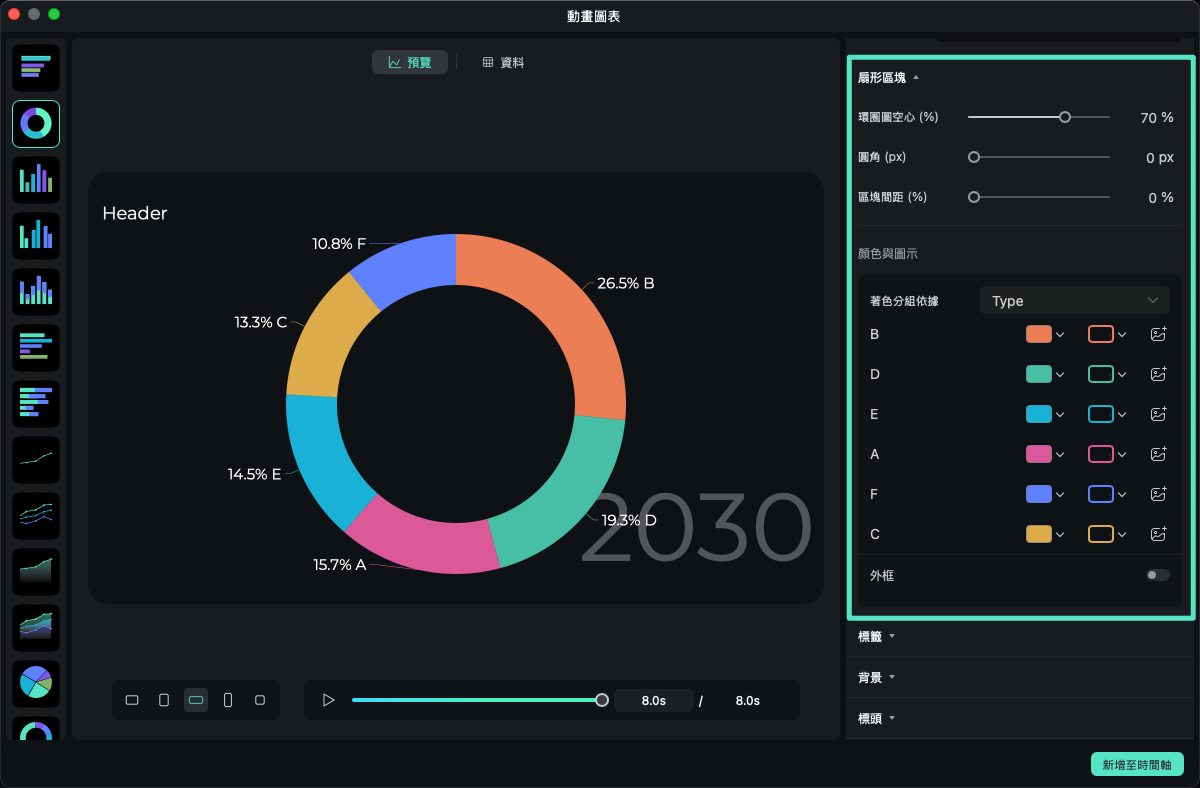Select the pie chart template thumbnail
The width and height of the screenshot is (1200, 788).
coord(36,683)
